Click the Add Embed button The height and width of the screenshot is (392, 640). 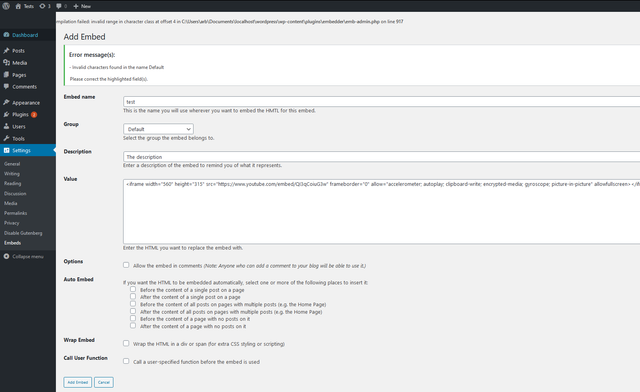click(78, 382)
